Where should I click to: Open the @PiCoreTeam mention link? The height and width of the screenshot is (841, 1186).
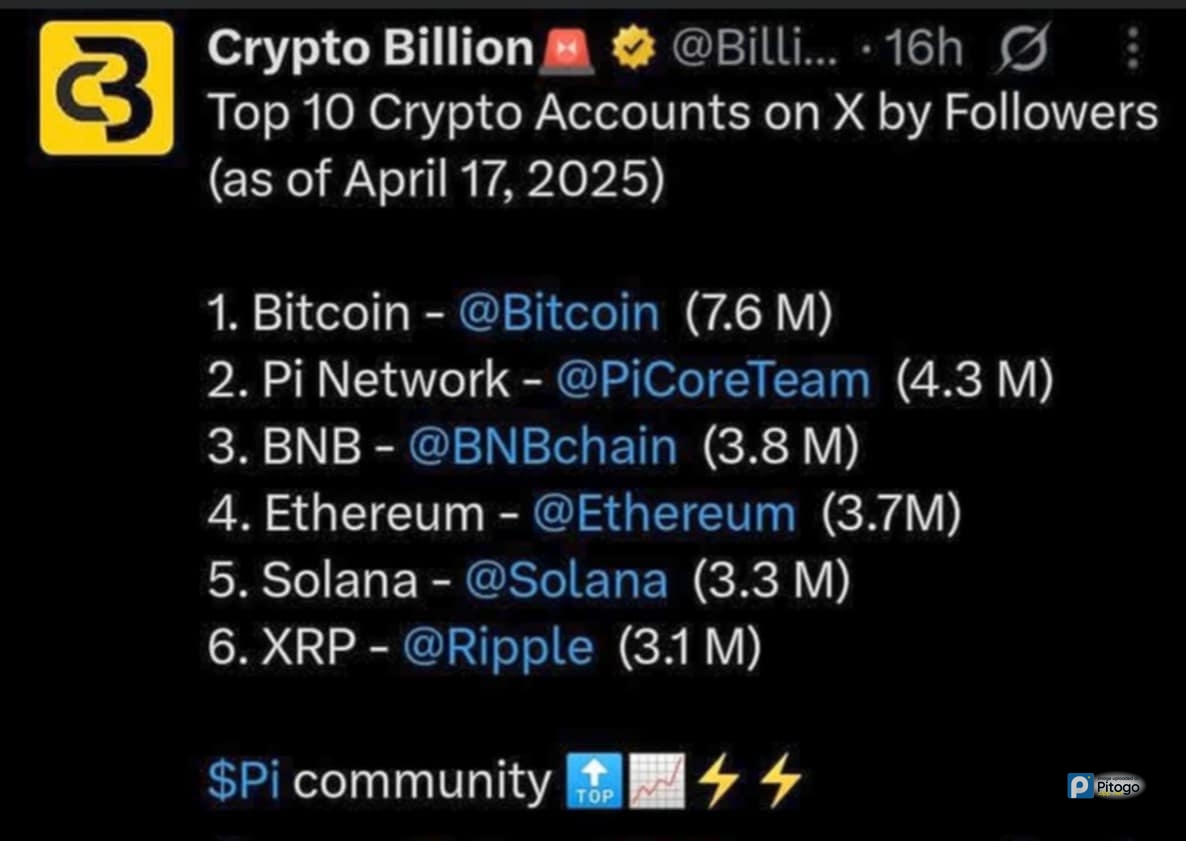click(713, 379)
